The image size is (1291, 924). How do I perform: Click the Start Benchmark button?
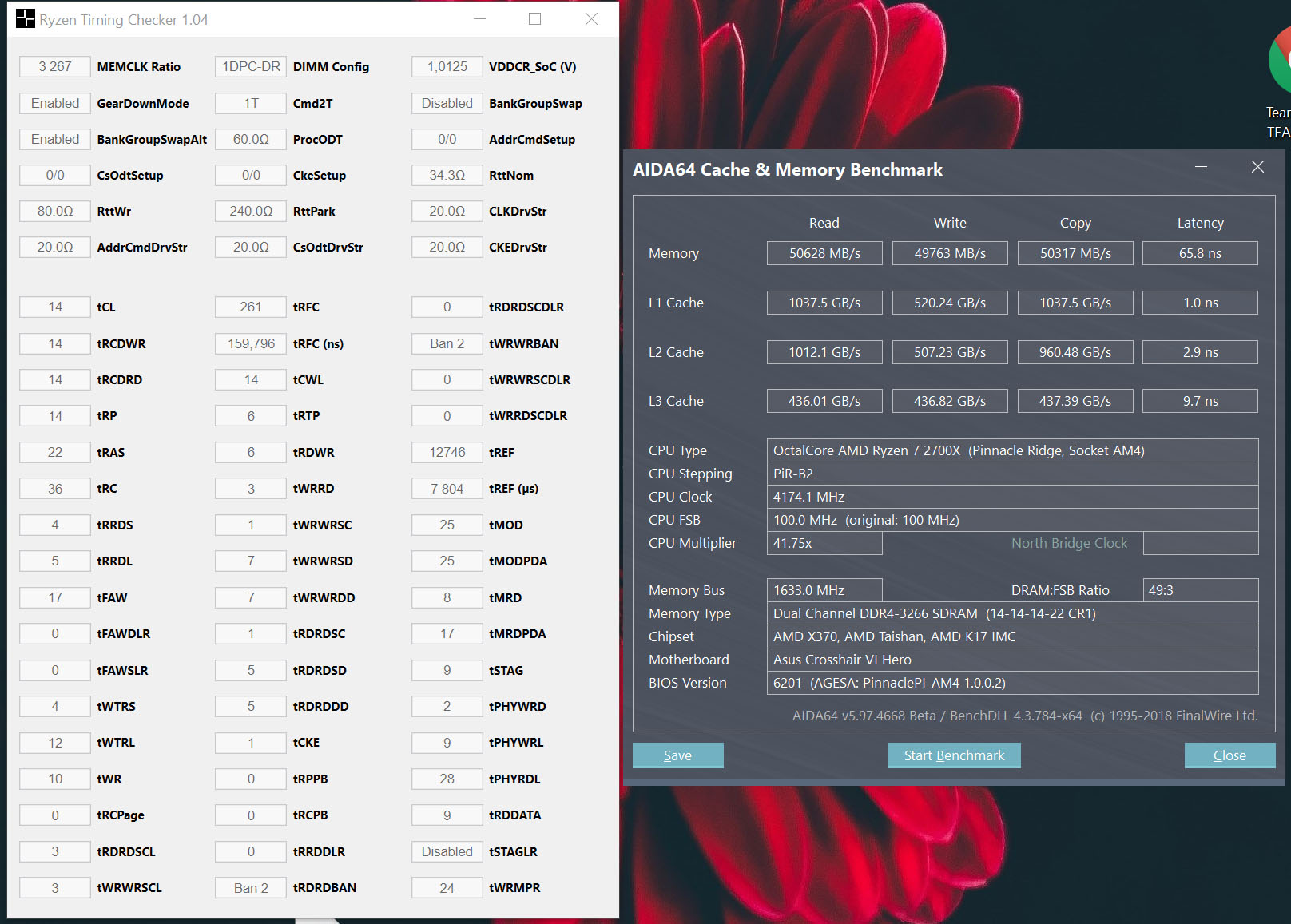955,755
